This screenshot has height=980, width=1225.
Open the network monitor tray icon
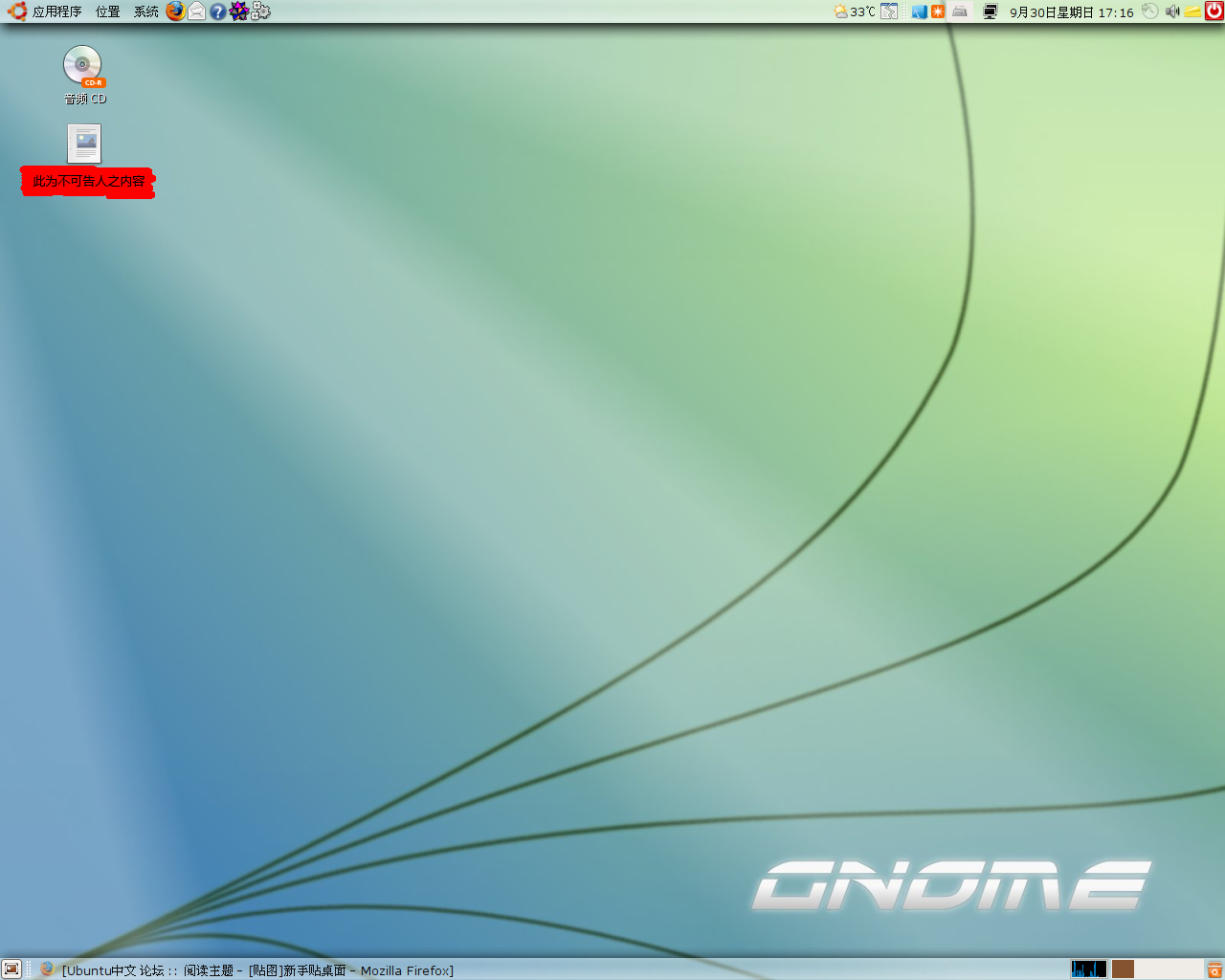[x=991, y=11]
